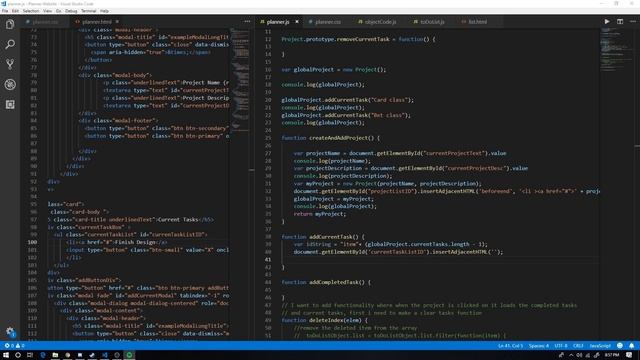
Task: Open More Actions for the left editor group
Action: [x=247, y=22]
